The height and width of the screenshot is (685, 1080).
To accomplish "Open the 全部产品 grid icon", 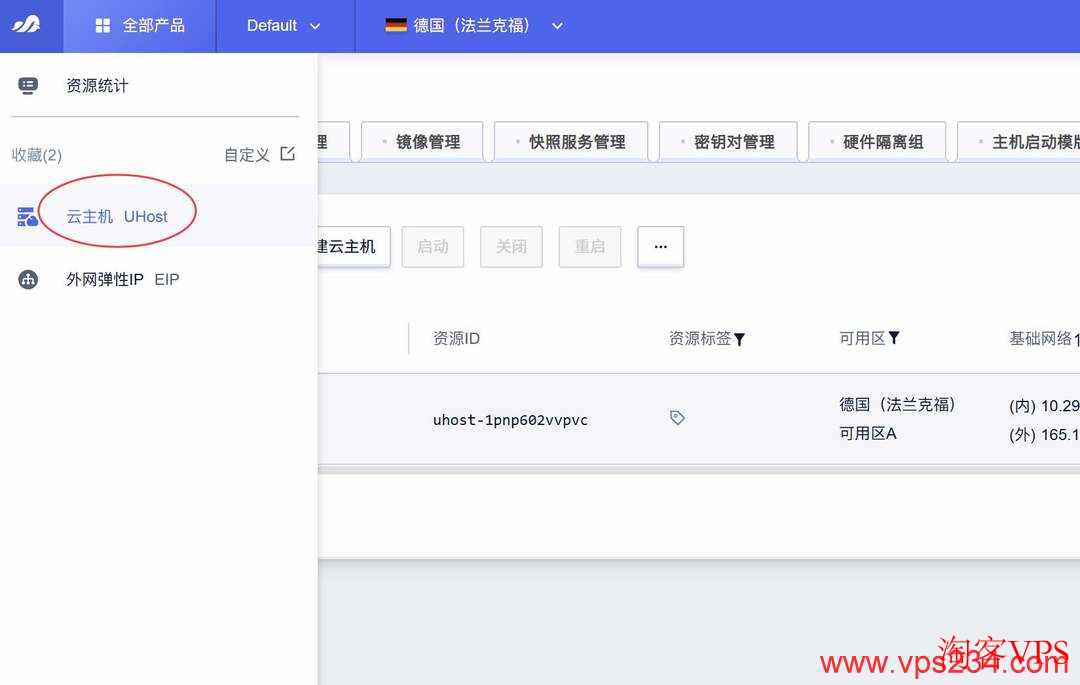I will pos(103,26).
